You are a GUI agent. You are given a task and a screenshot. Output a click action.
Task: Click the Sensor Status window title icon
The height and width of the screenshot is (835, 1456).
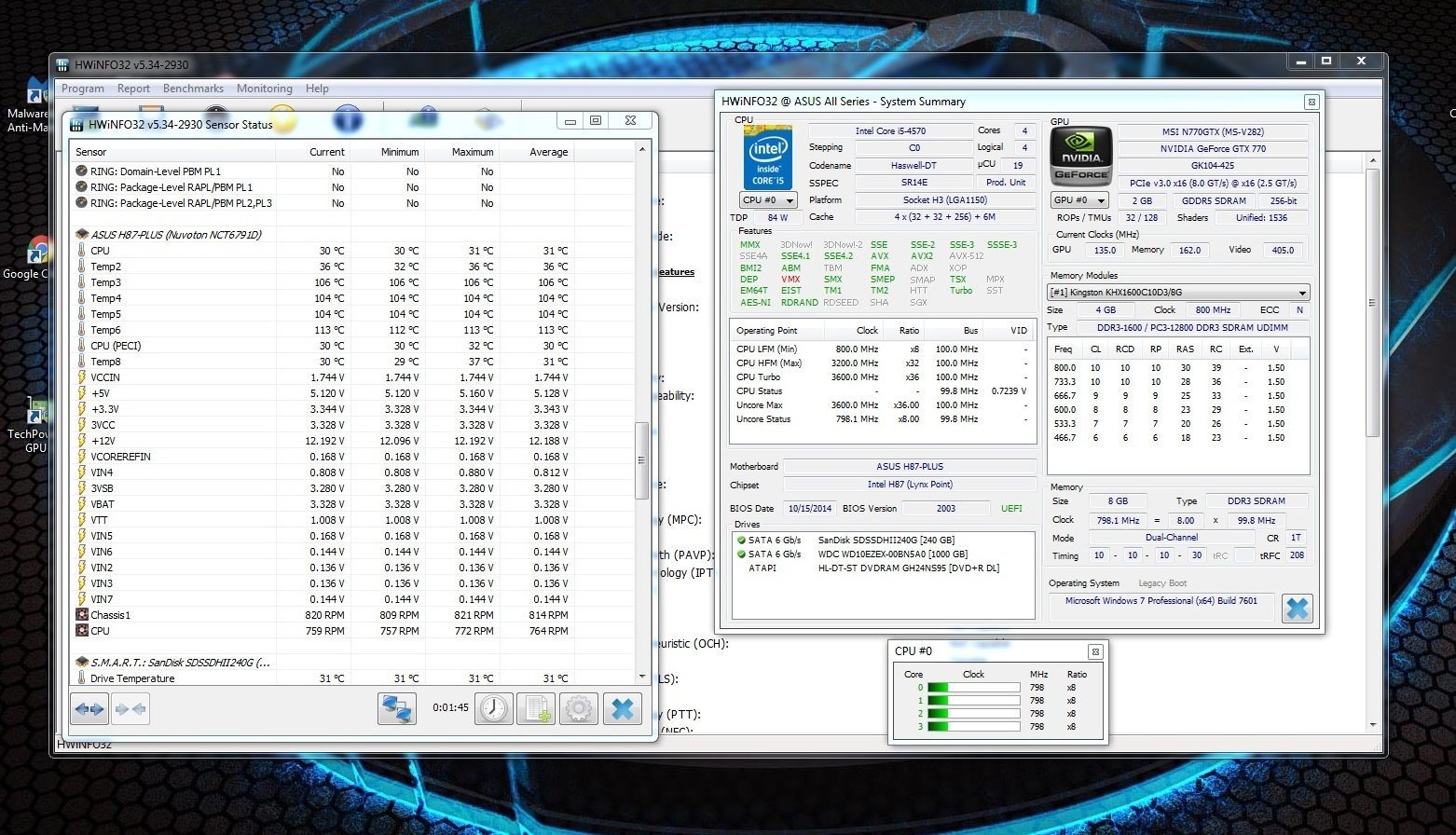tap(77, 124)
